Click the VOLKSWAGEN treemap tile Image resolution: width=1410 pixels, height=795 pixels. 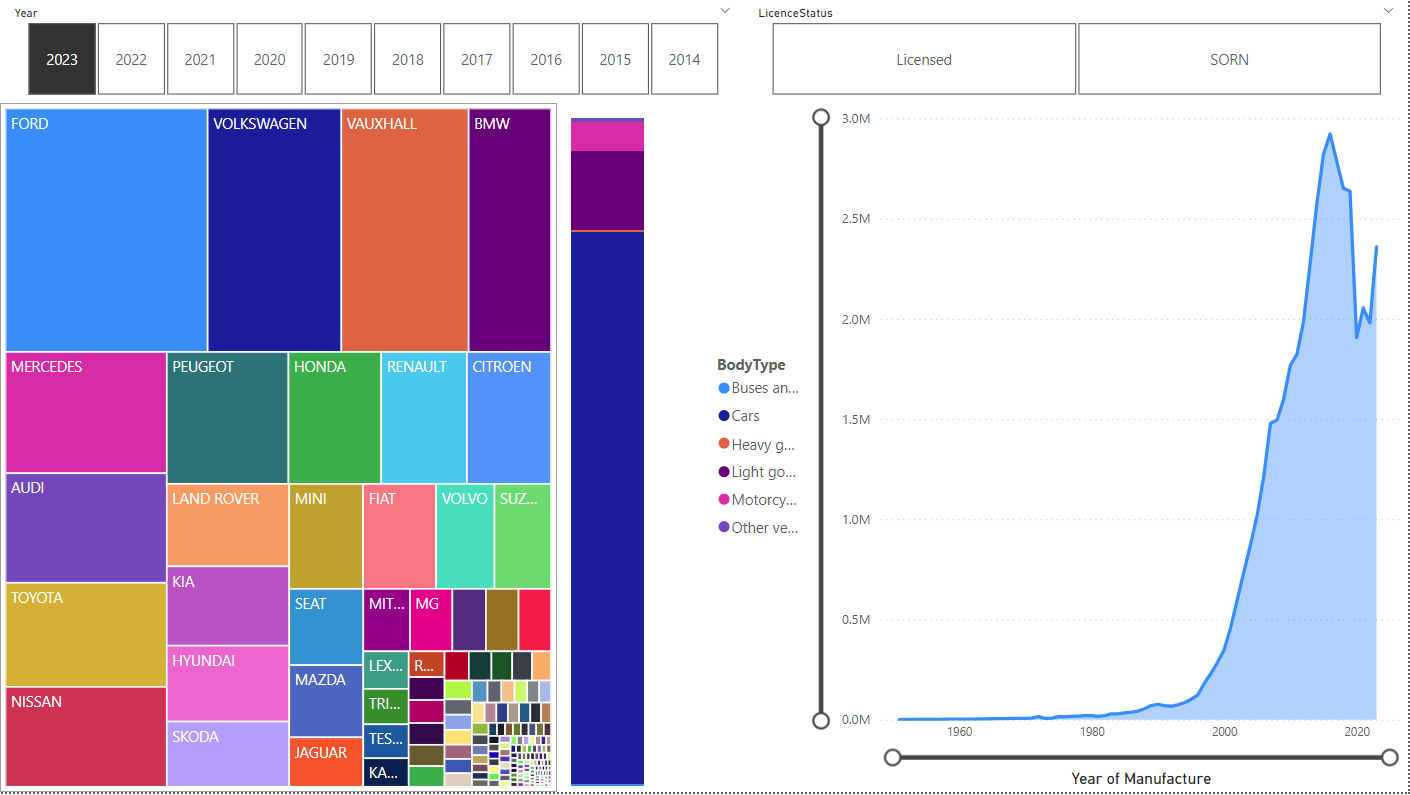tap(274, 230)
